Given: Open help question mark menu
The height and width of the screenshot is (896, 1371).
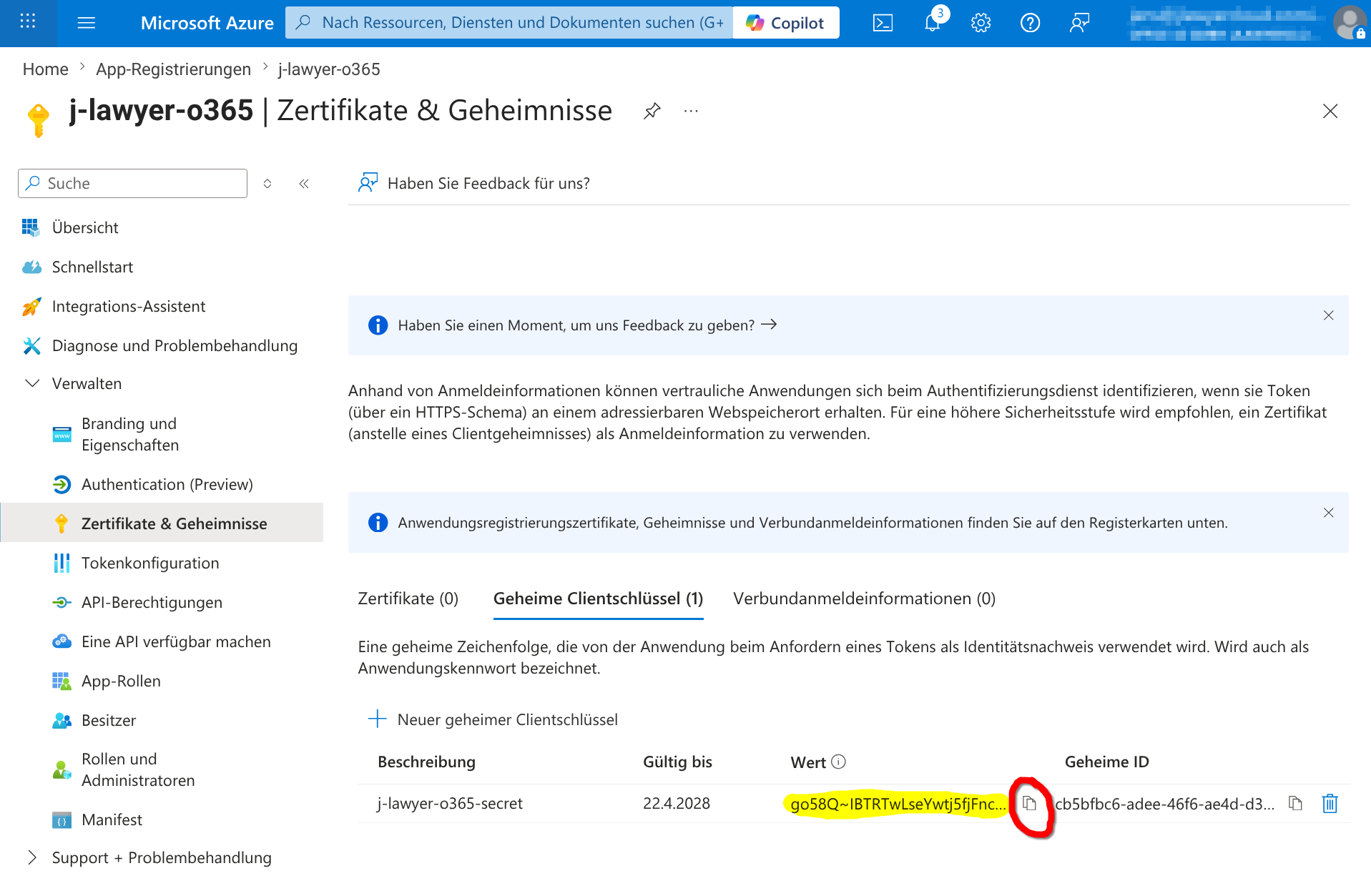Looking at the screenshot, I should (x=1030, y=23).
